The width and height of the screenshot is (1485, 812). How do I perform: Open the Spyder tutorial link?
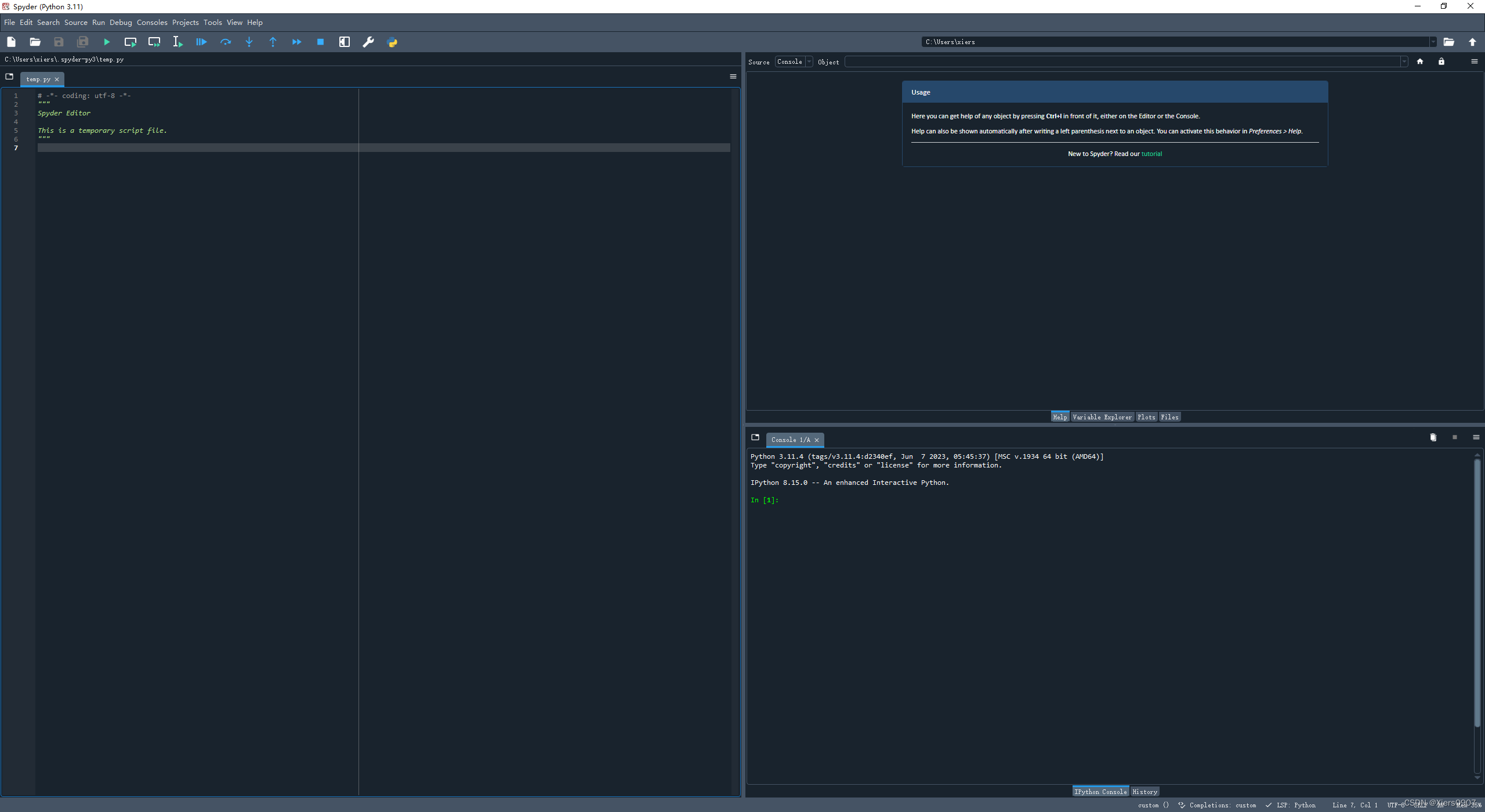(1151, 154)
